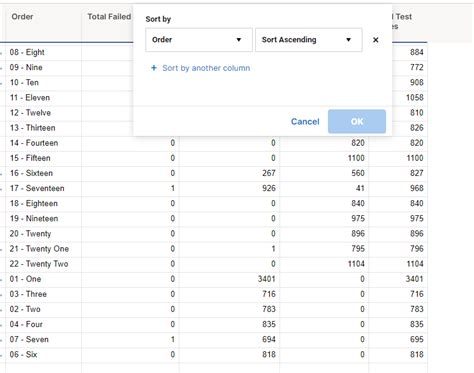Click the value 926 in Seventeen row
The image size is (474, 373).
coord(269,188)
